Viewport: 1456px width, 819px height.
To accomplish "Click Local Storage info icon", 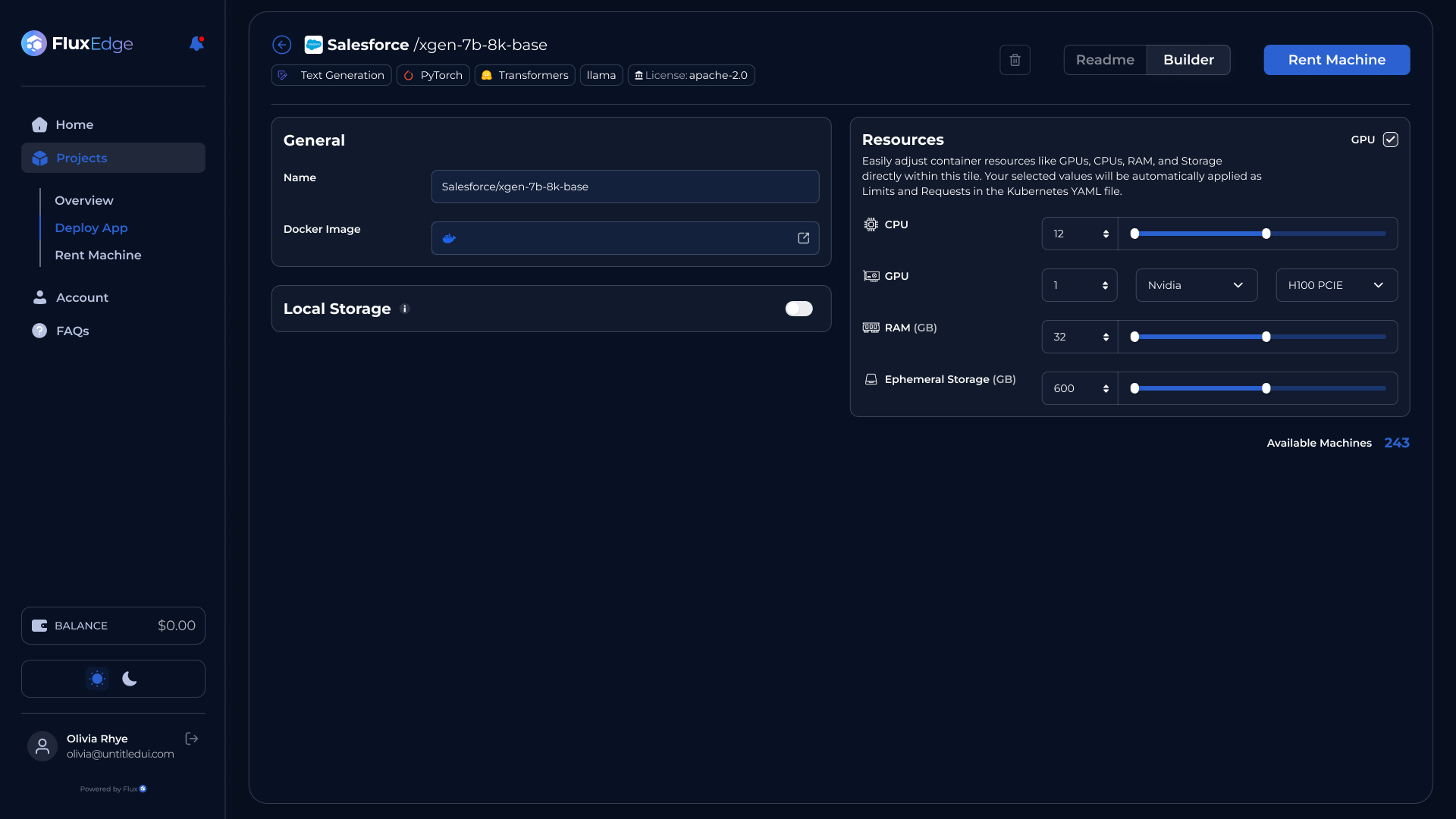I will click(x=405, y=309).
